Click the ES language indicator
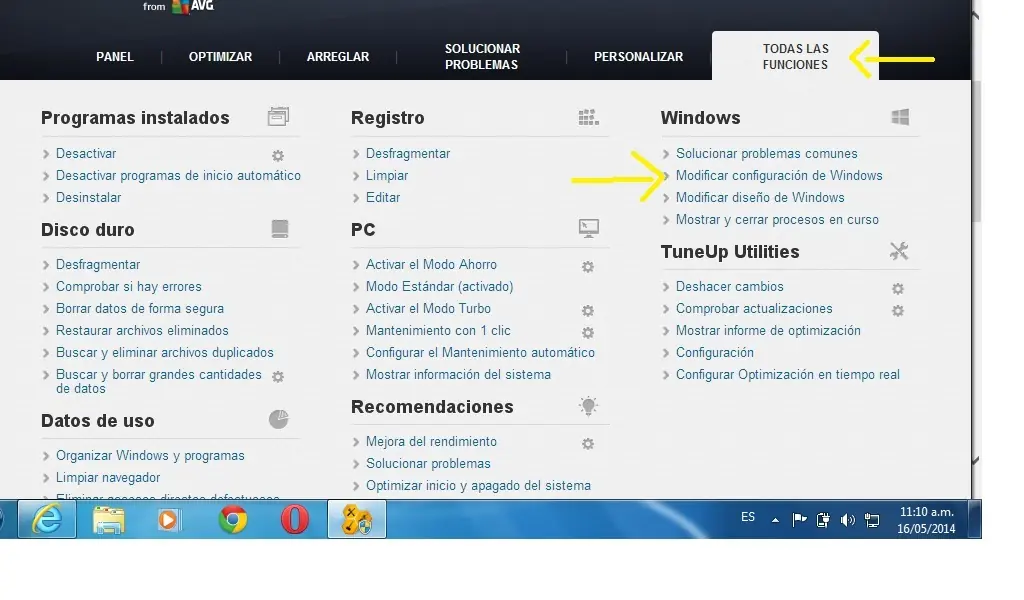Screen dimensions: 1024x600 tap(748, 517)
